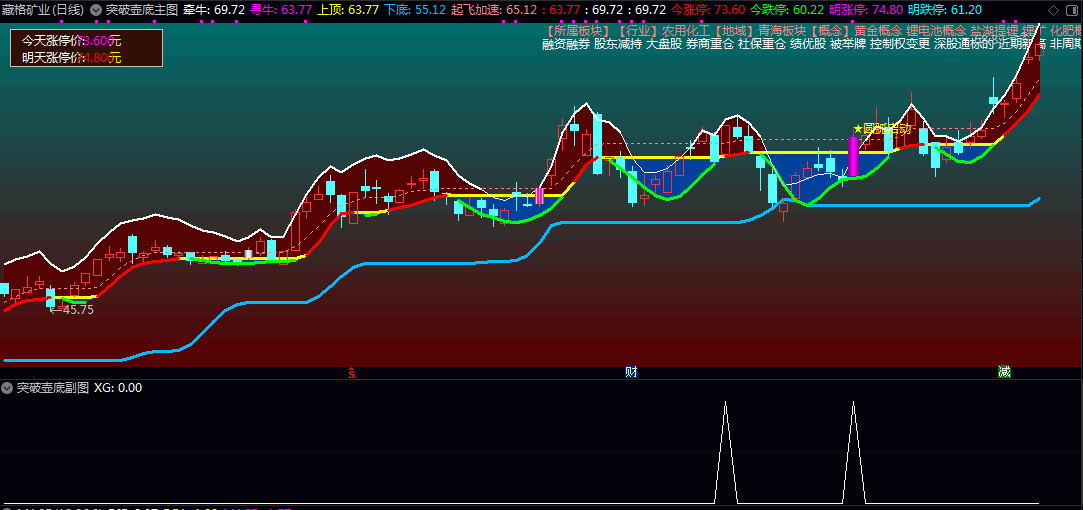Click the green 减 marker icon
This screenshot has width=1083, height=510.
coord(1004,372)
